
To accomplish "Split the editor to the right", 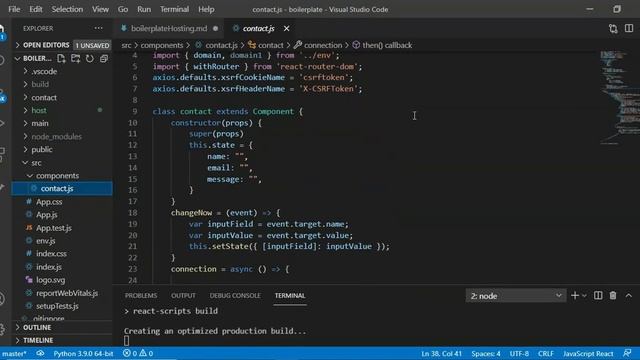I will (x=629, y=29).
